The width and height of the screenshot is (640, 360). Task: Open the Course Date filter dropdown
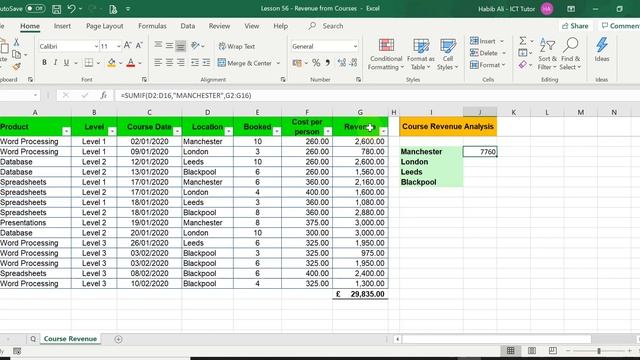[x=177, y=131]
